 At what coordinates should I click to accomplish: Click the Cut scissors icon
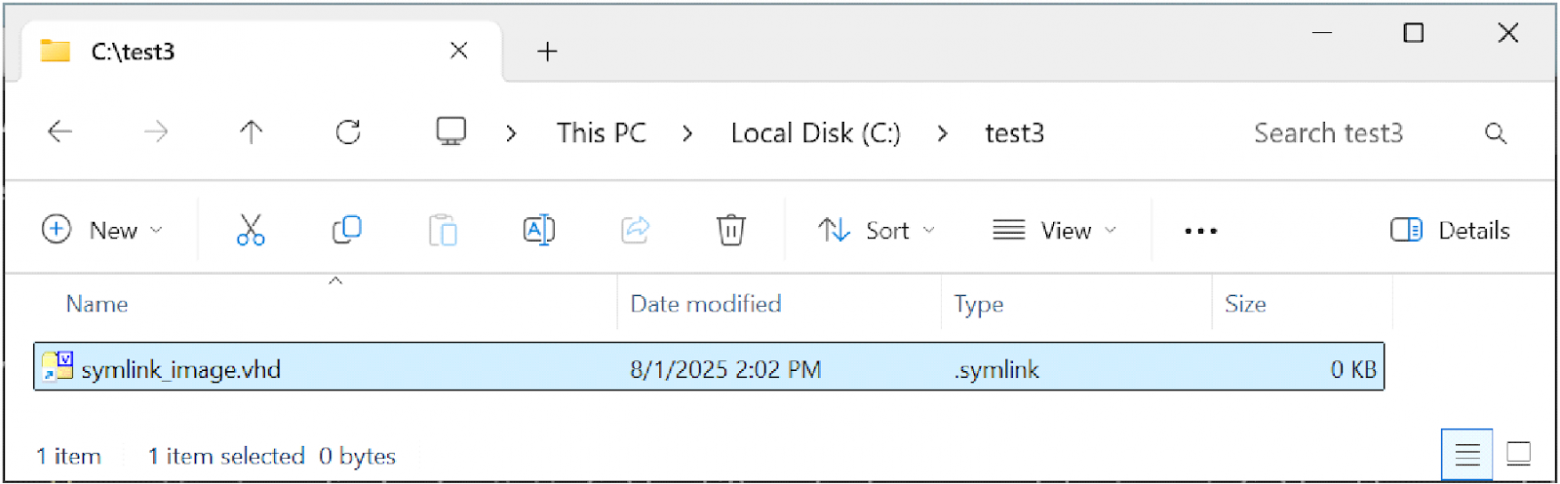(x=251, y=230)
